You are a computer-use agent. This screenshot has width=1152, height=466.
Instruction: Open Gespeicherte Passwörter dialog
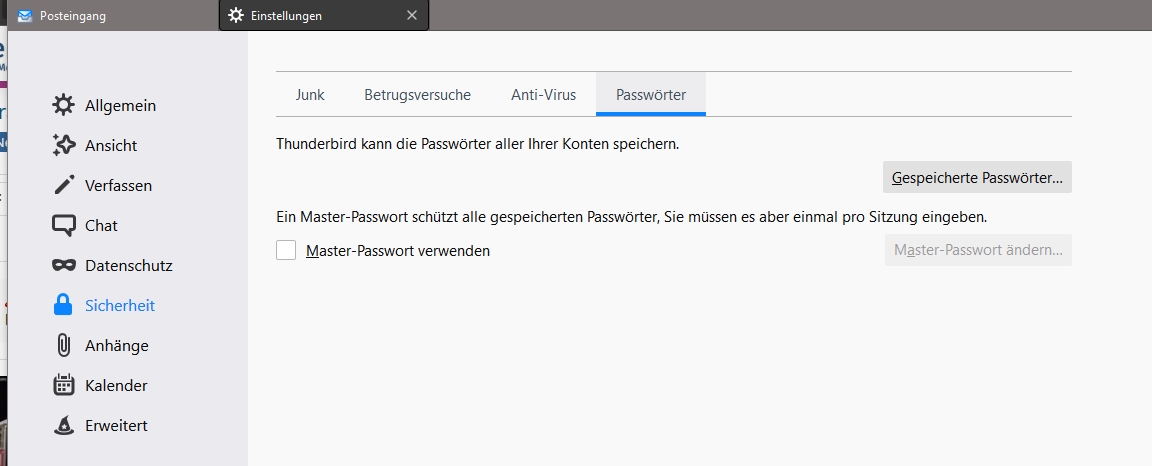pyautogui.click(x=977, y=177)
